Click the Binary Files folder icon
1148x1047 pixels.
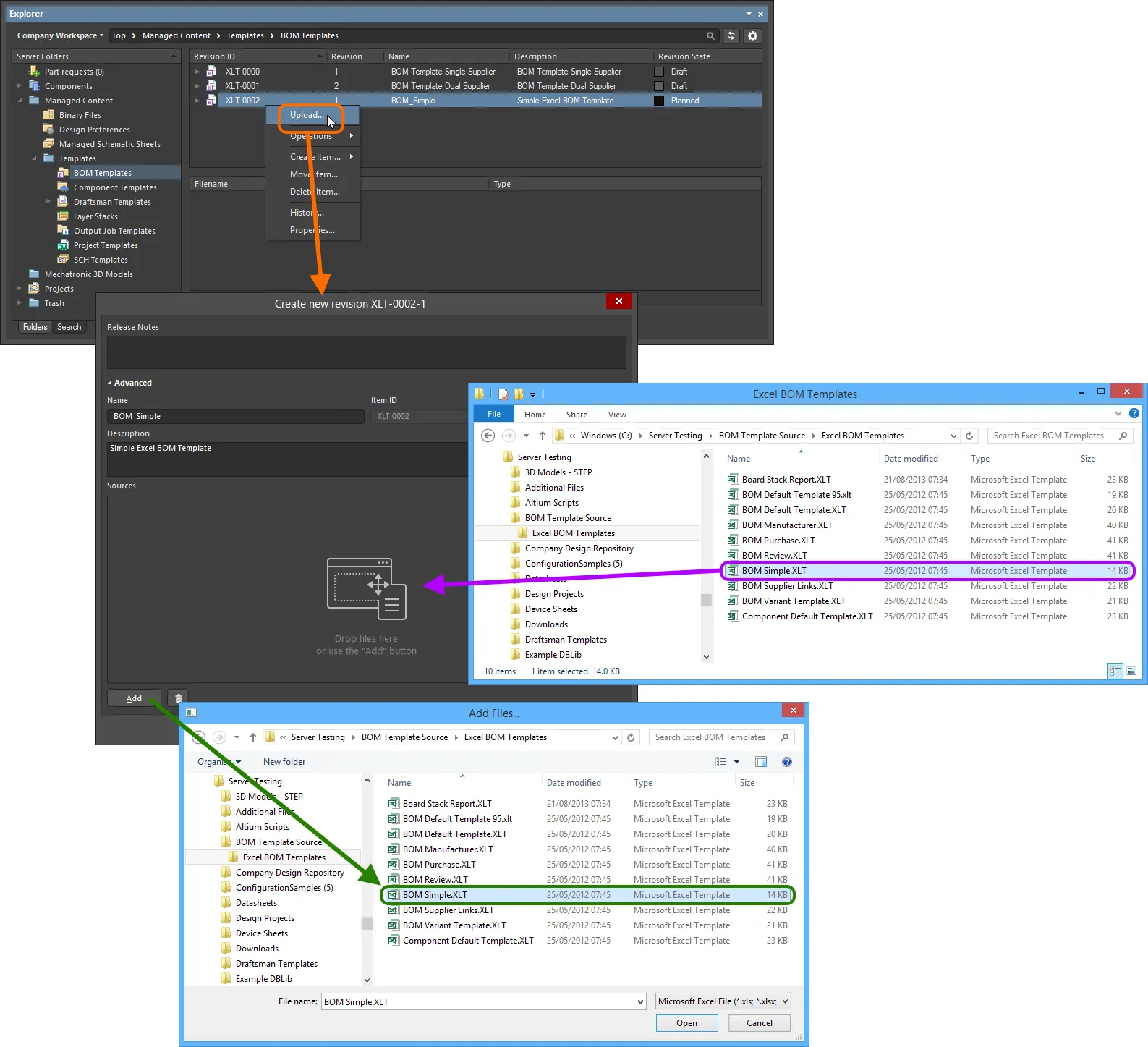pos(48,115)
